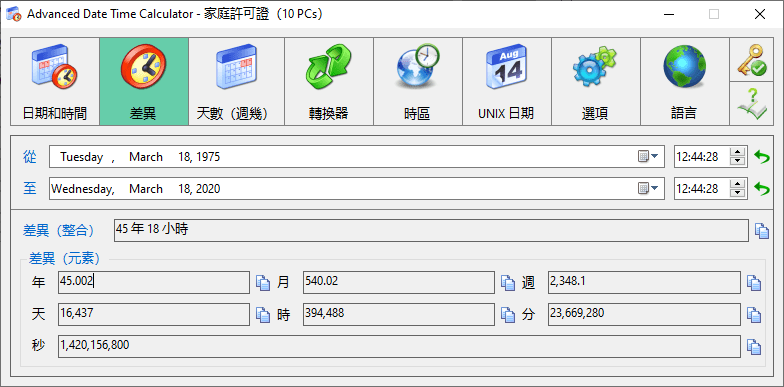This screenshot has height=387, width=784.
Task: Copy the 分 value 23,669,280
Action: (x=754, y=314)
